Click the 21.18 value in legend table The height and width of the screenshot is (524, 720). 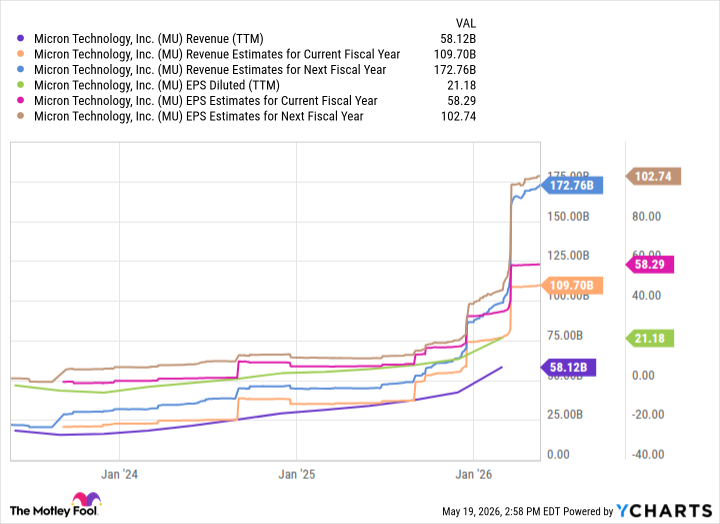tap(461, 85)
